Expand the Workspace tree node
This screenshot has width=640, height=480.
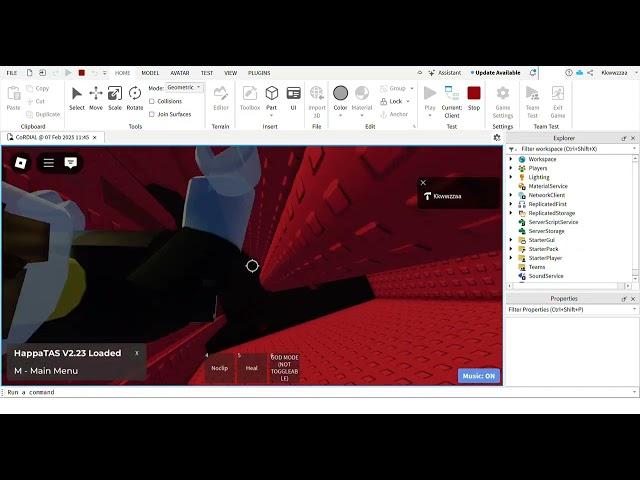click(x=511, y=159)
